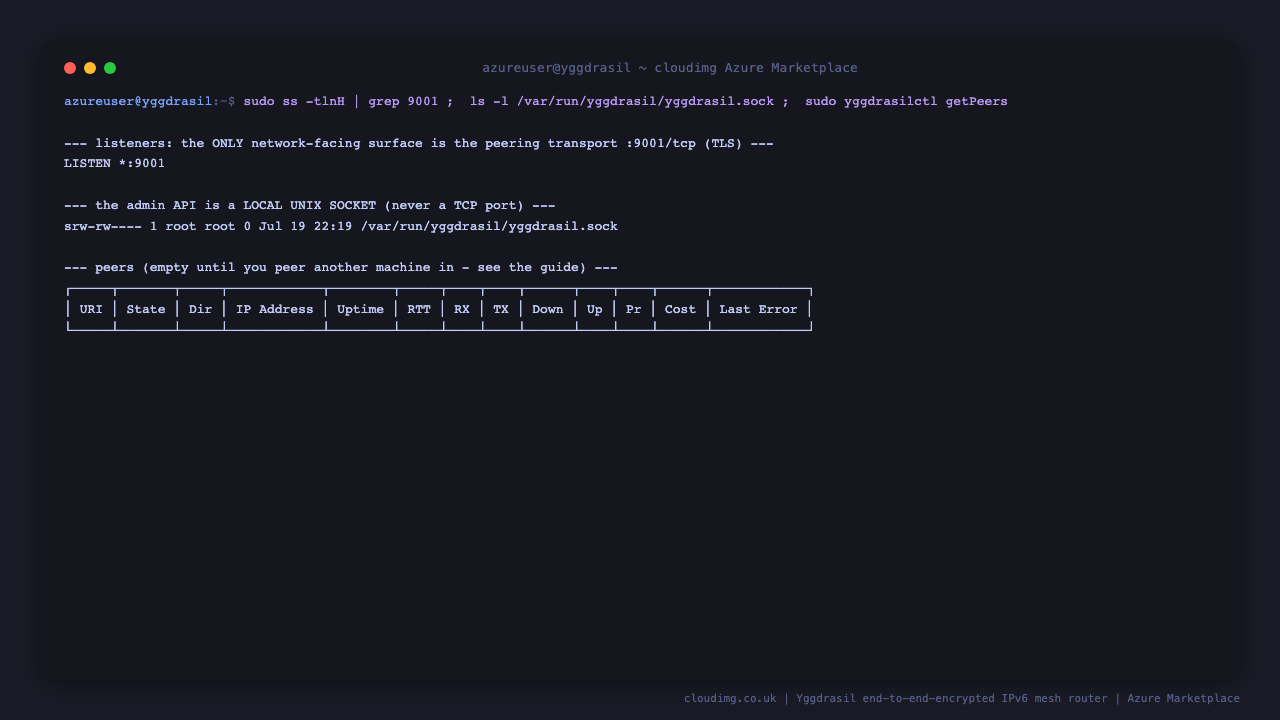Click the Pr column header
Screen dimensions: 1280x720
633,309
